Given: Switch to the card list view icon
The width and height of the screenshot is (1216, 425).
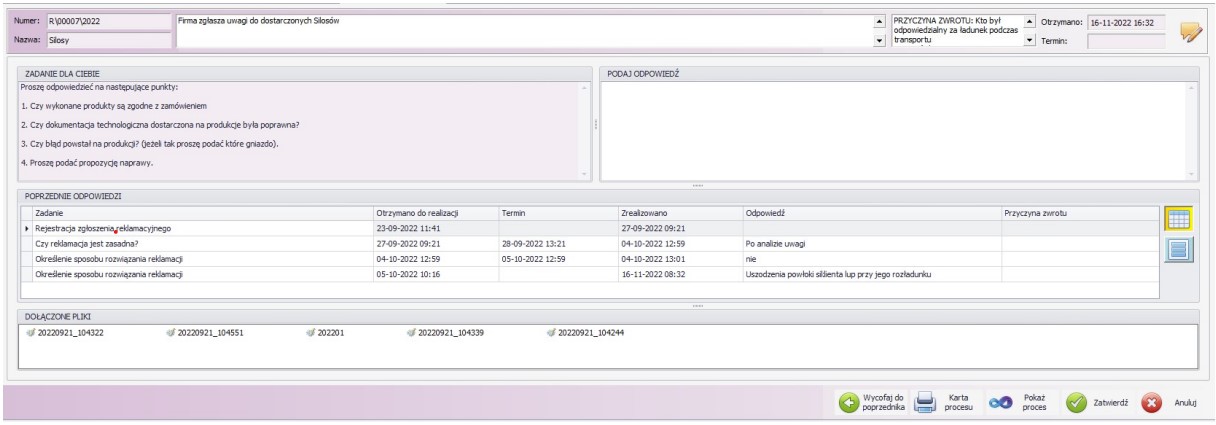Looking at the screenshot, I should coord(1180,254).
